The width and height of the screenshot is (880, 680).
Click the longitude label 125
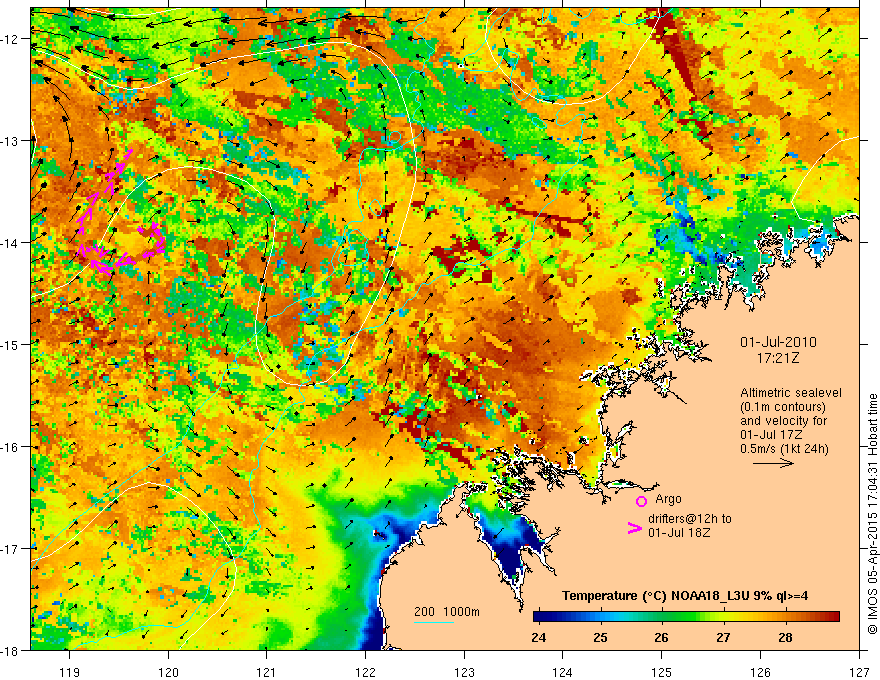coord(662,672)
